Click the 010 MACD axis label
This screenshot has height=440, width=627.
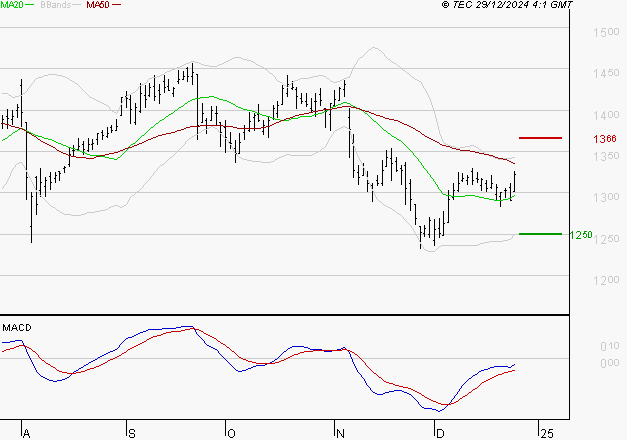click(610, 346)
